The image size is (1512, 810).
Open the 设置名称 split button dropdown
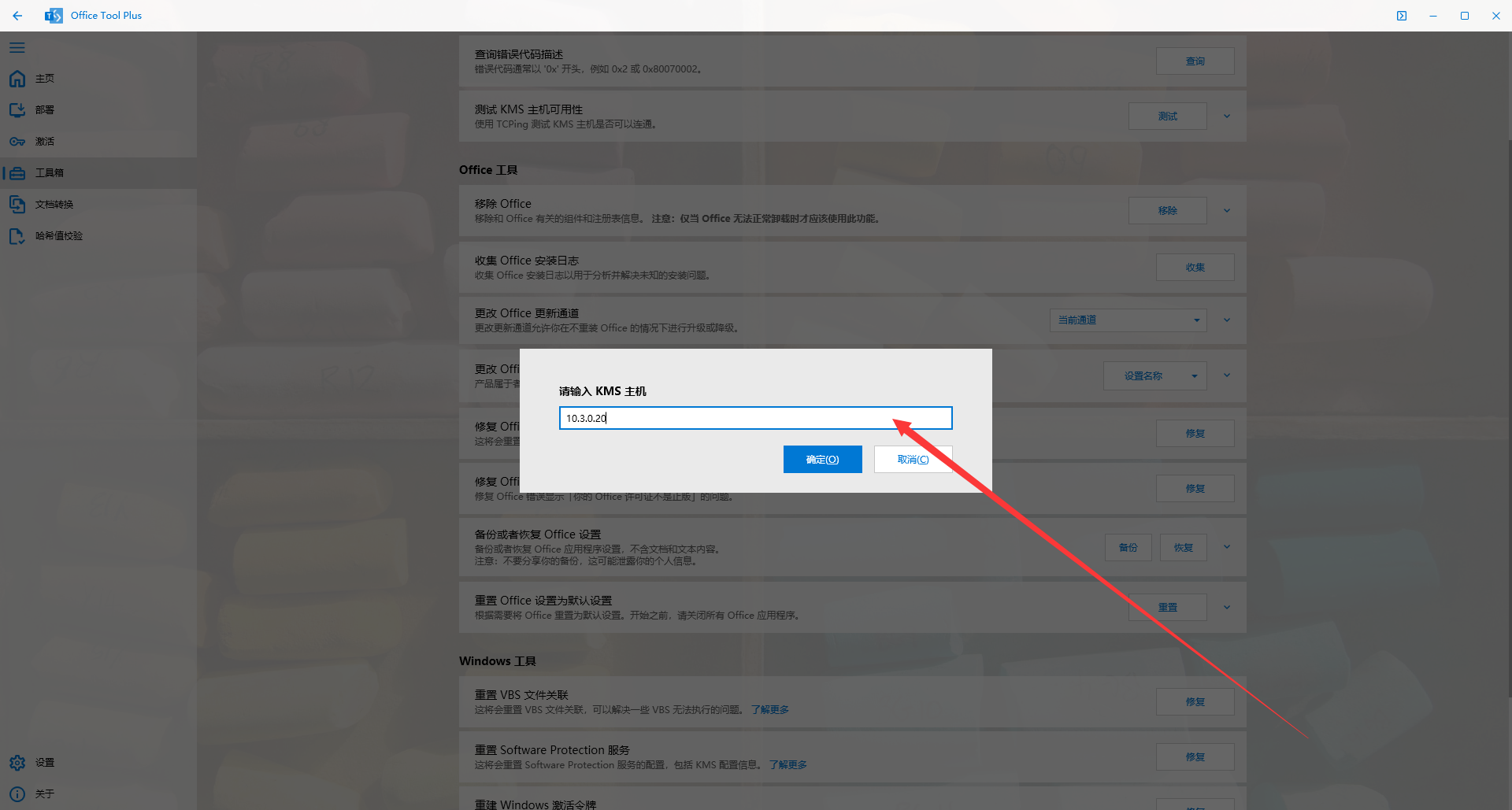click(x=1195, y=376)
